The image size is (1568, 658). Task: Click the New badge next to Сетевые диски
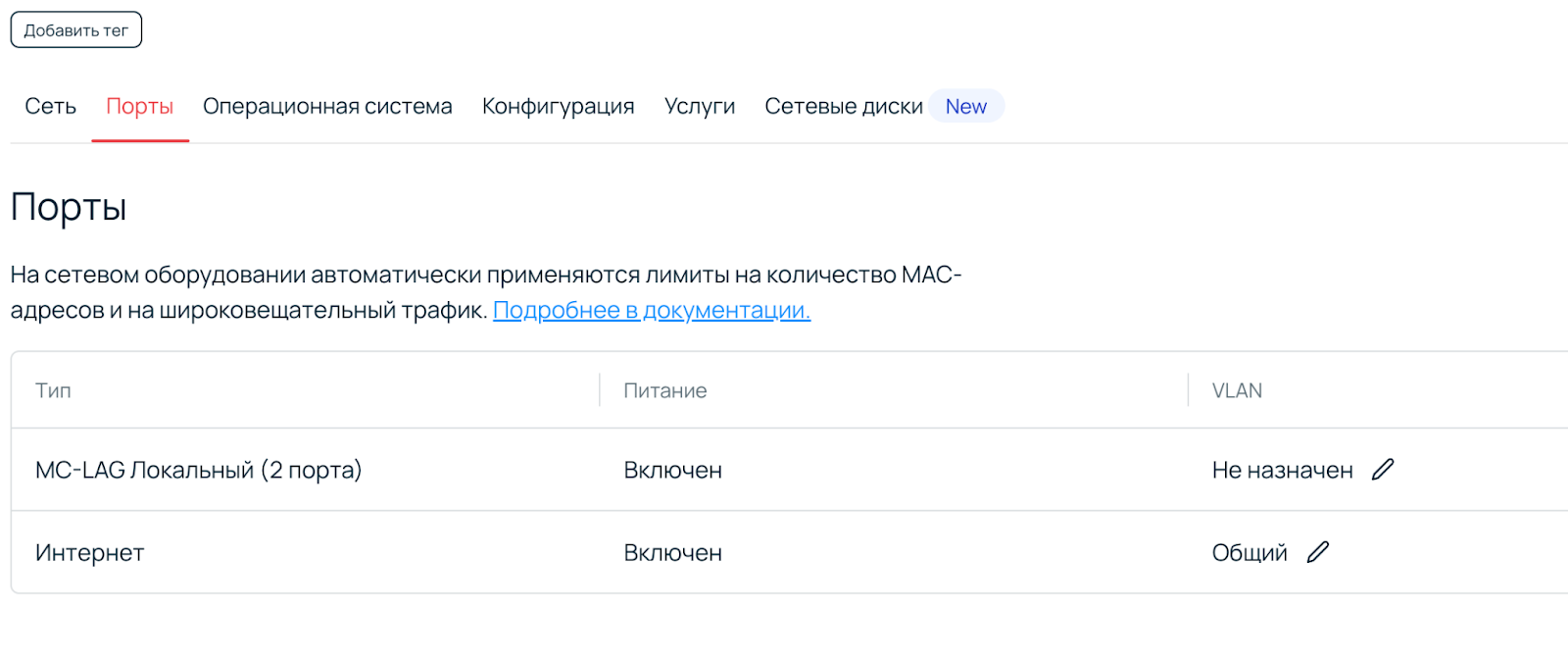(x=966, y=106)
